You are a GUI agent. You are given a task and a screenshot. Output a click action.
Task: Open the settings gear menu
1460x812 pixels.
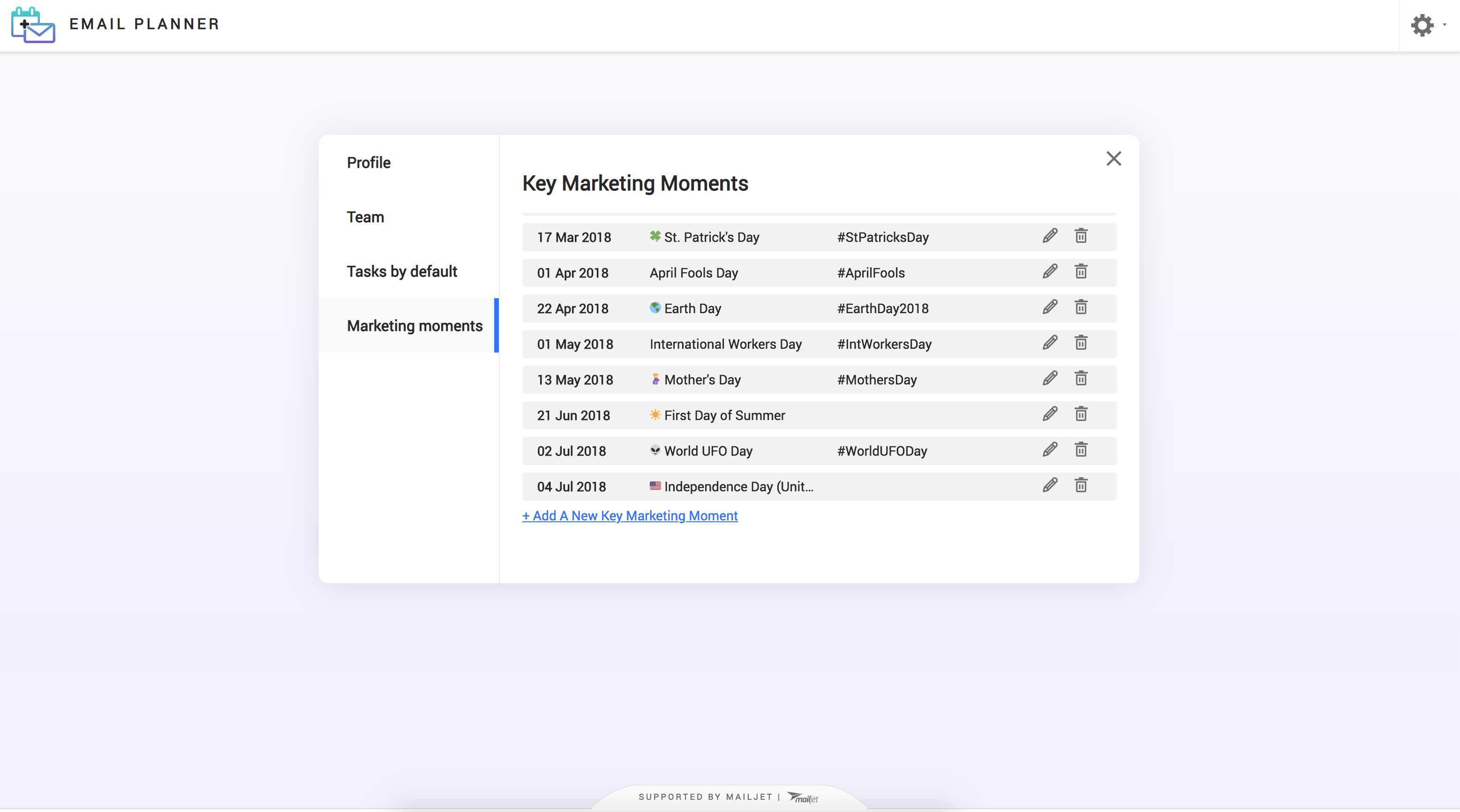pyautogui.click(x=1422, y=25)
